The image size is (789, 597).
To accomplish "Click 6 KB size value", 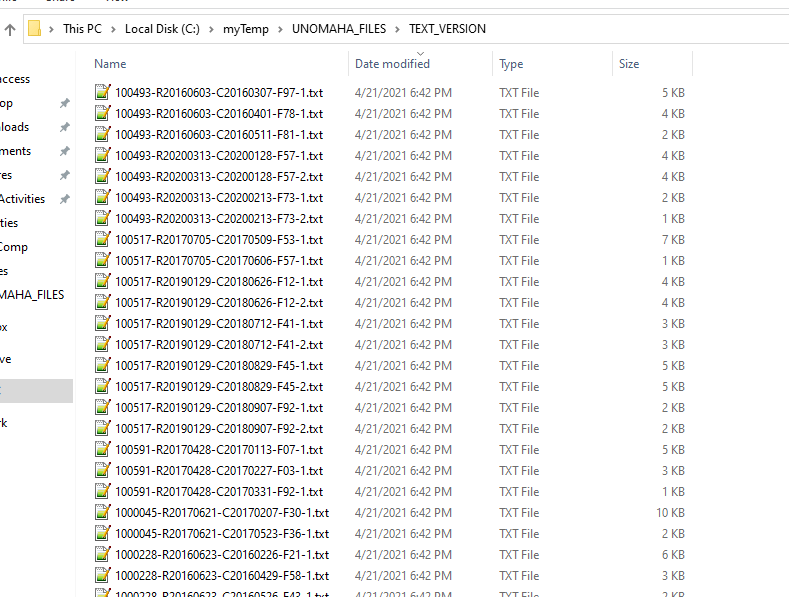I will tap(673, 554).
